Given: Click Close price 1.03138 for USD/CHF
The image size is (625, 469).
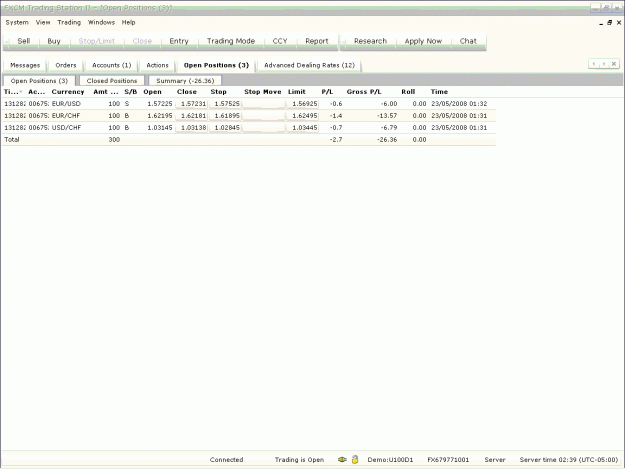Looking at the screenshot, I should 192,128.
